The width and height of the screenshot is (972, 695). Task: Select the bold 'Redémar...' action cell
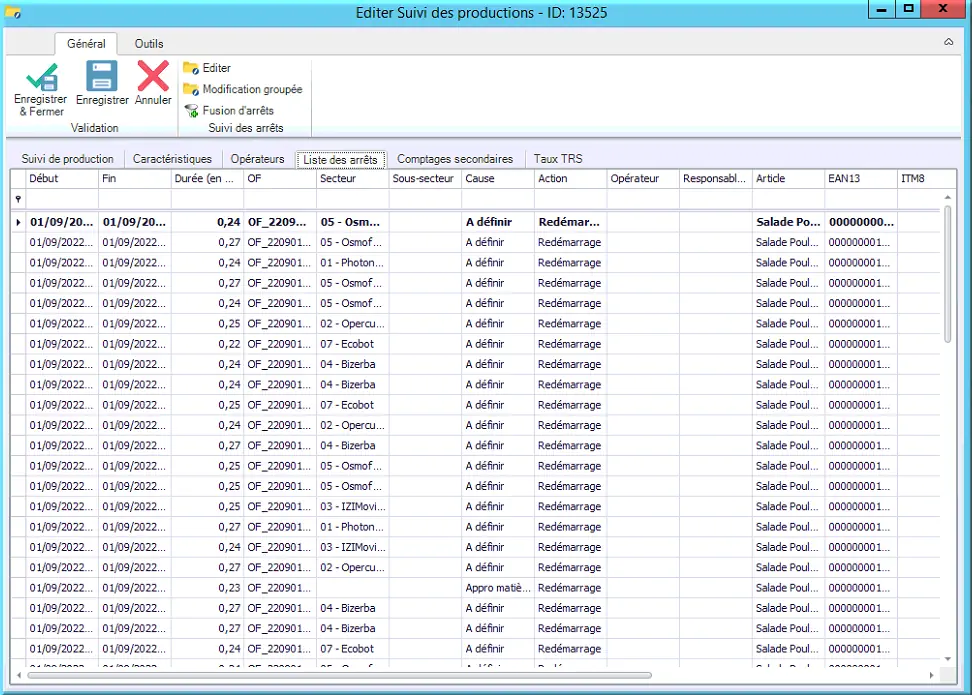pos(570,222)
